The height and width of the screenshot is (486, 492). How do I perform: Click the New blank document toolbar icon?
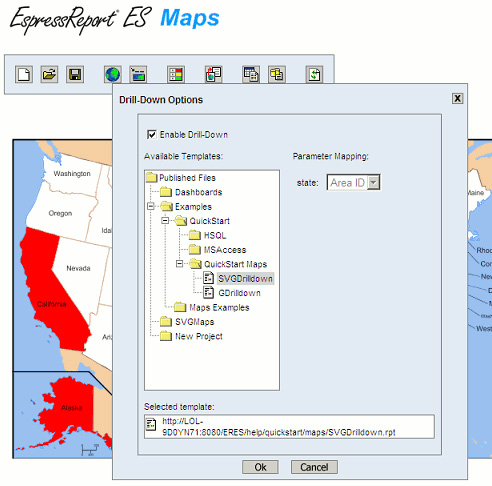pyautogui.click(x=24, y=74)
